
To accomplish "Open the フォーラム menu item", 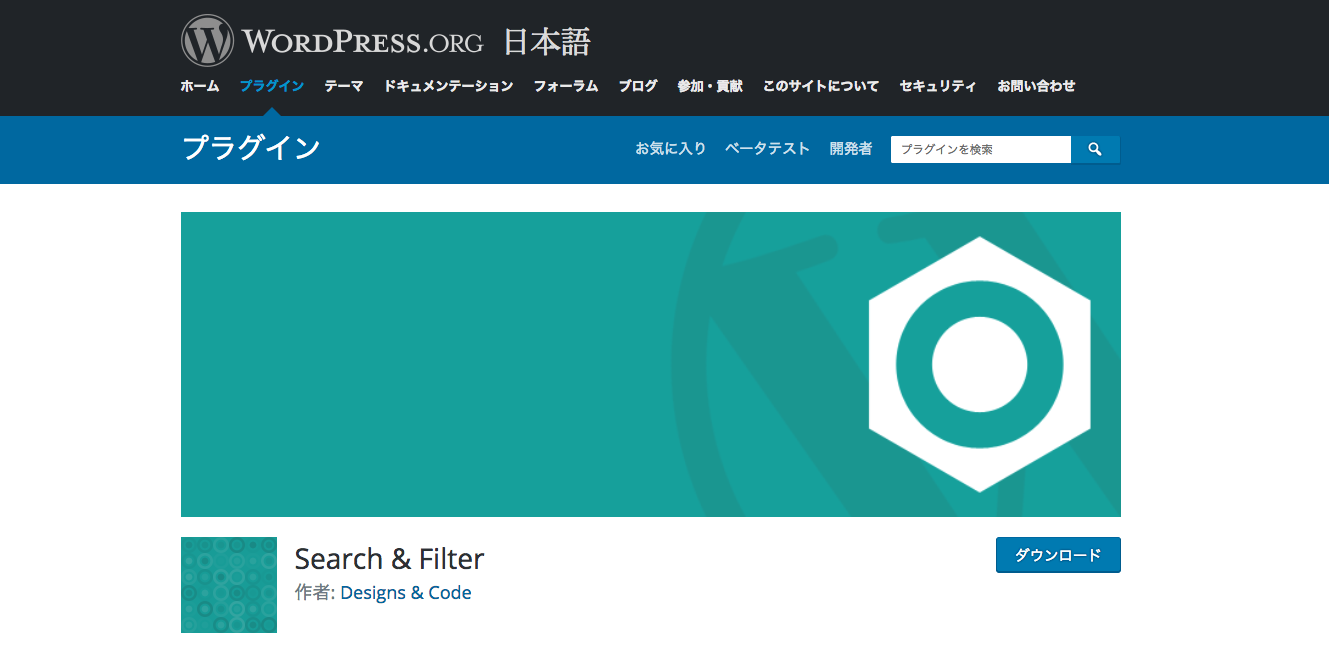I will [x=566, y=86].
